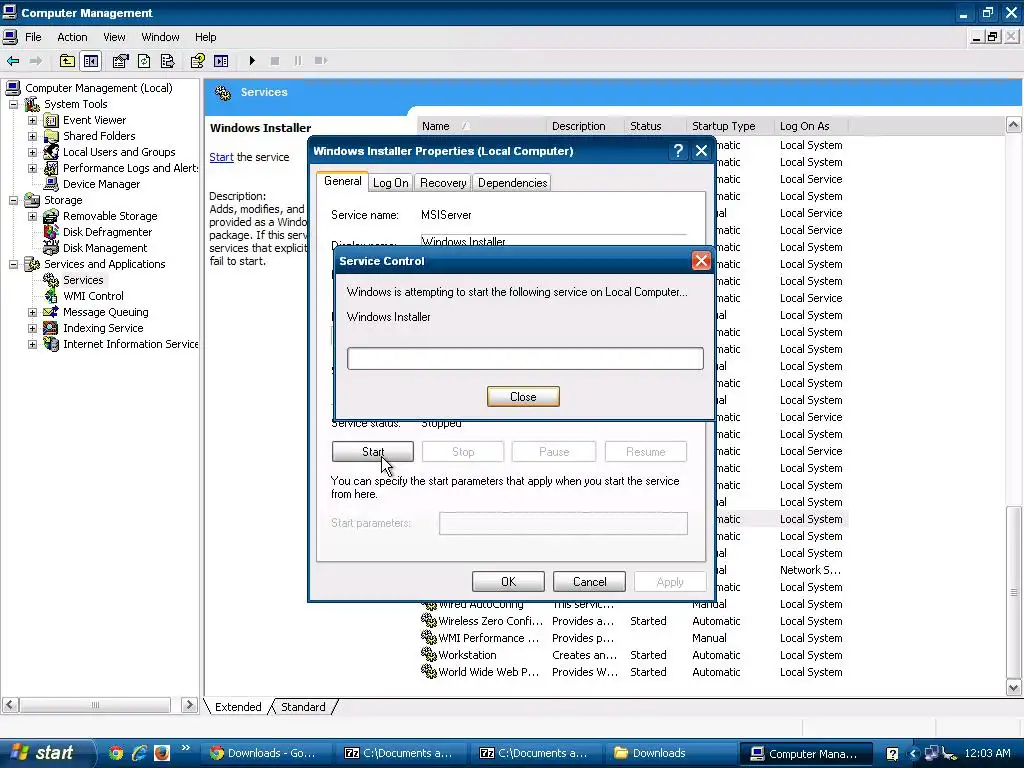Sort services by Name column header
This screenshot has height=768, width=1024.
point(481,126)
